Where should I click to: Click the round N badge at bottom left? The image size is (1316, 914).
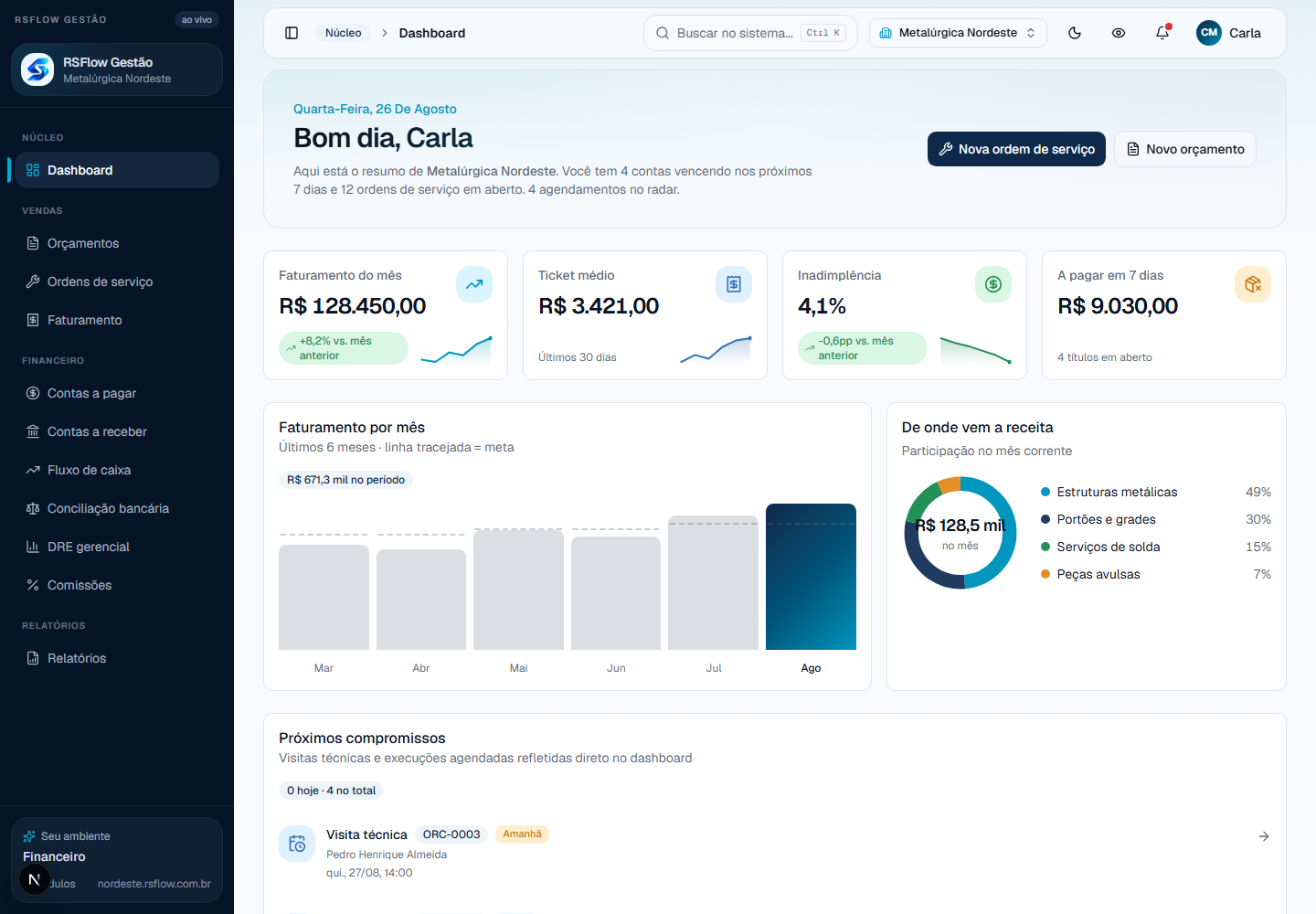35,879
